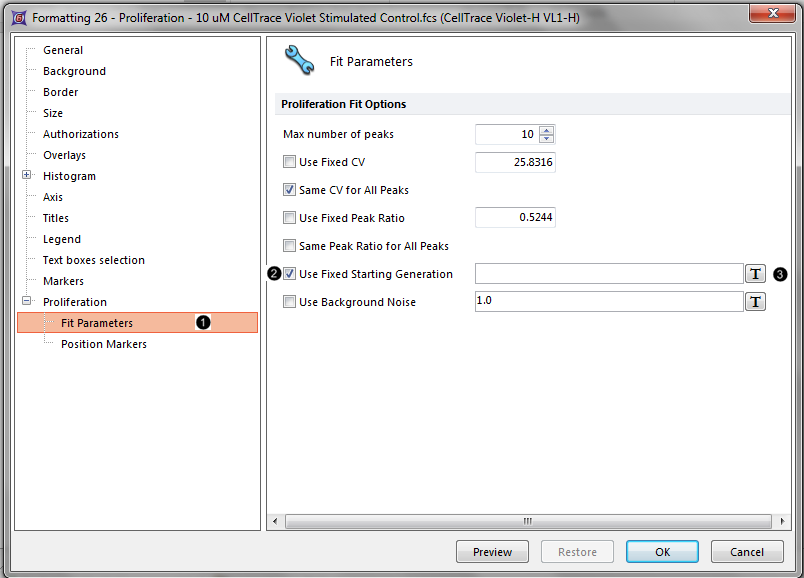The height and width of the screenshot is (578, 804).
Task: Expand the Histogram tree node
Action: (27, 176)
